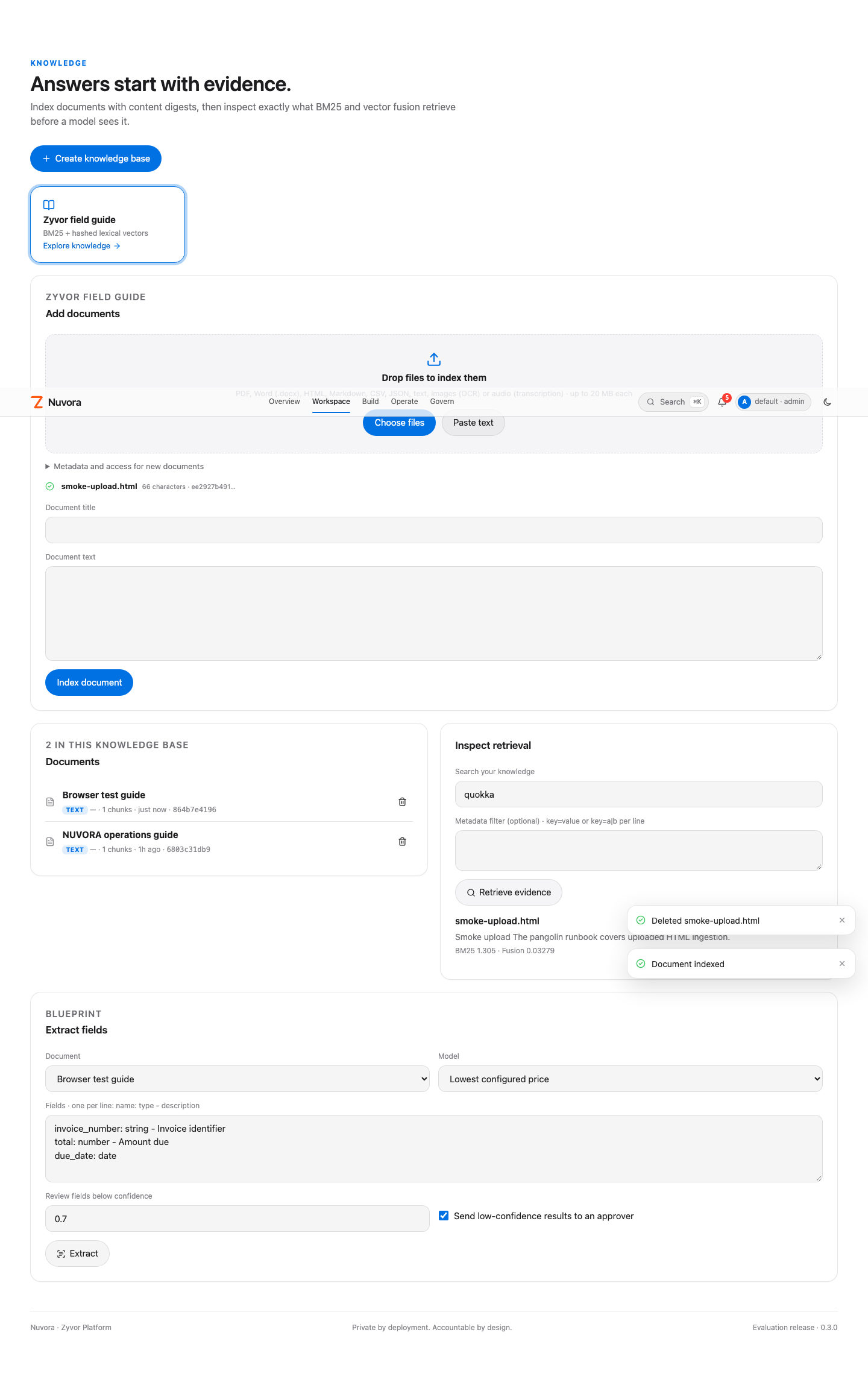The width and height of the screenshot is (868, 1391).
Task: Click the Create knowledge base button
Action: pyautogui.click(x=96, y=159)
